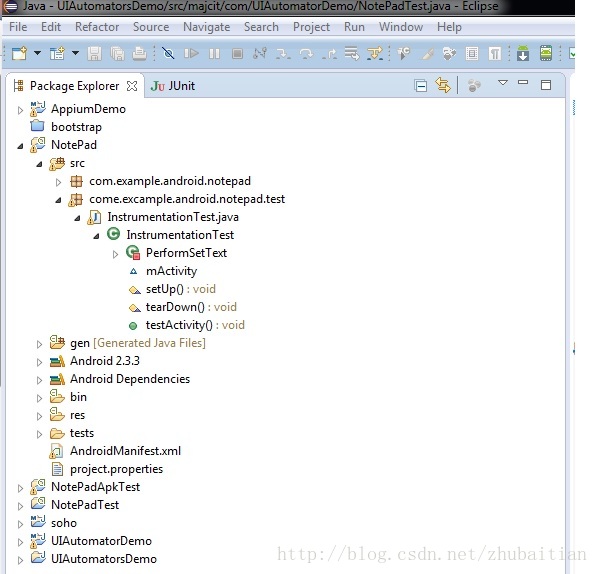Viewport: 598px width, 574px height.
Task: Click the Print toolbar icon
Action: pos(139,53)
